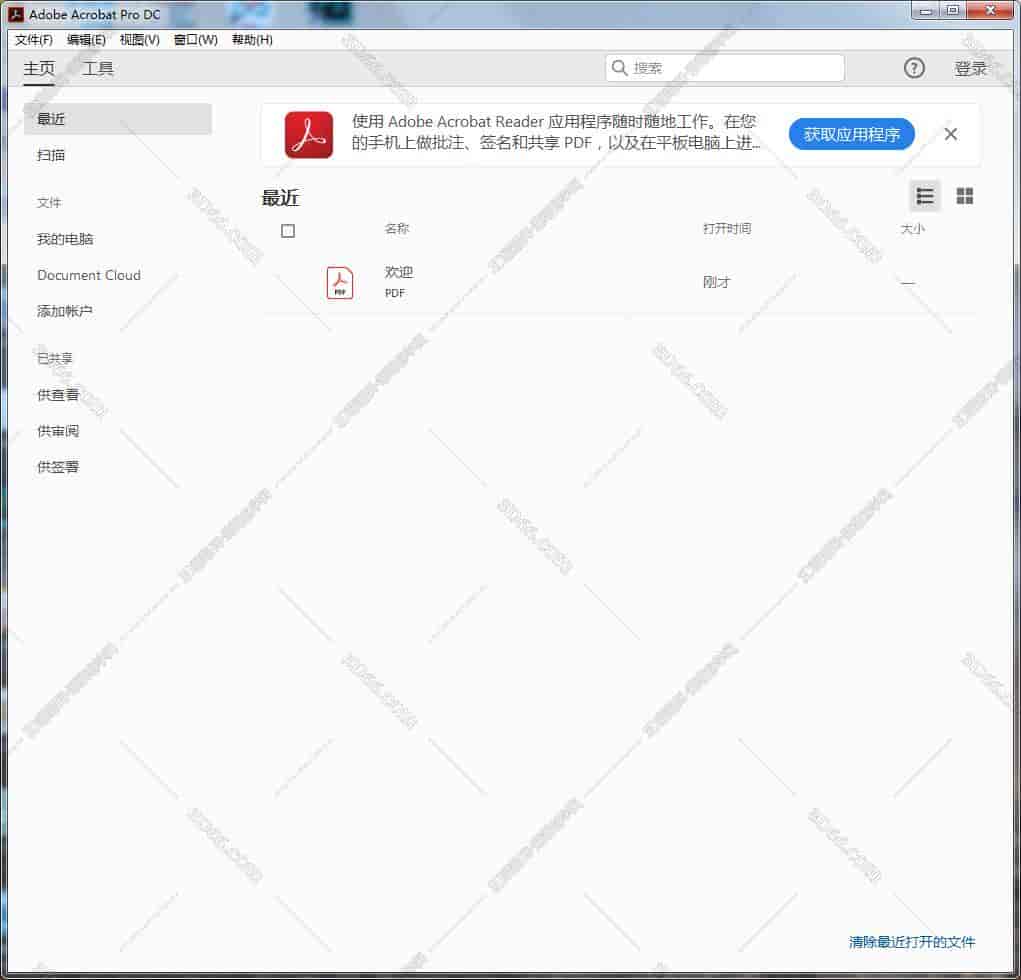Image resolution: width=1021 pixels, height=980 pixels.
Task: Tick the select-all checkbox in header
Action: pos(288,231)
